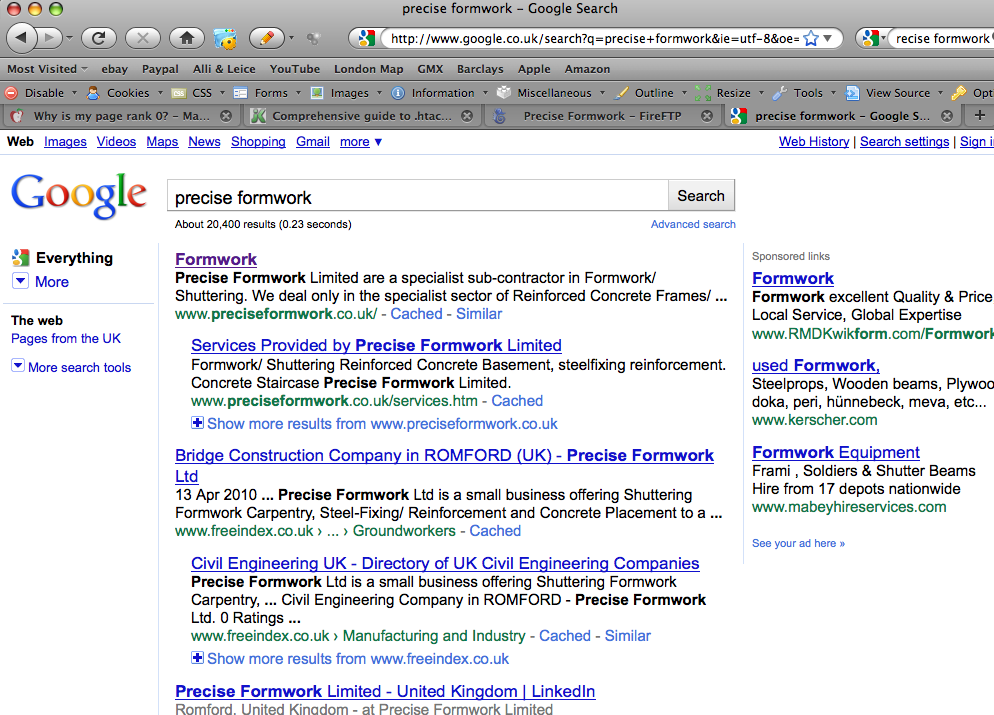Switch to Comprehensive guide to .htaccess tab

click(x=361, y=116)
